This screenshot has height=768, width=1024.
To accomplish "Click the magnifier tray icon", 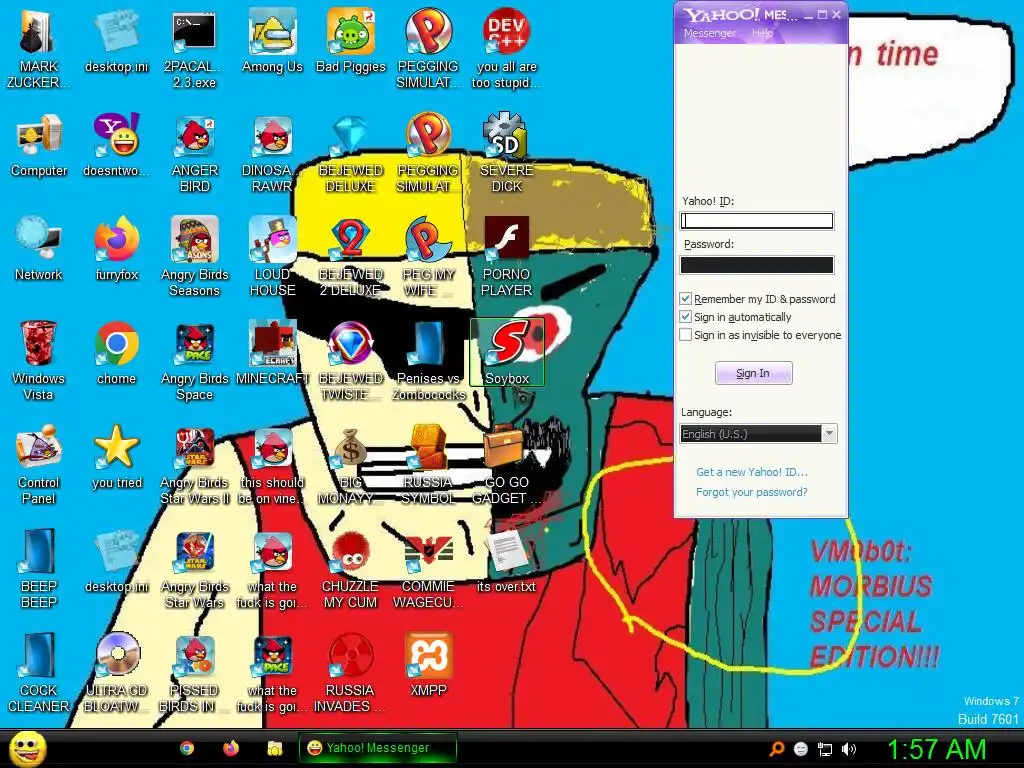I will 776,749.
